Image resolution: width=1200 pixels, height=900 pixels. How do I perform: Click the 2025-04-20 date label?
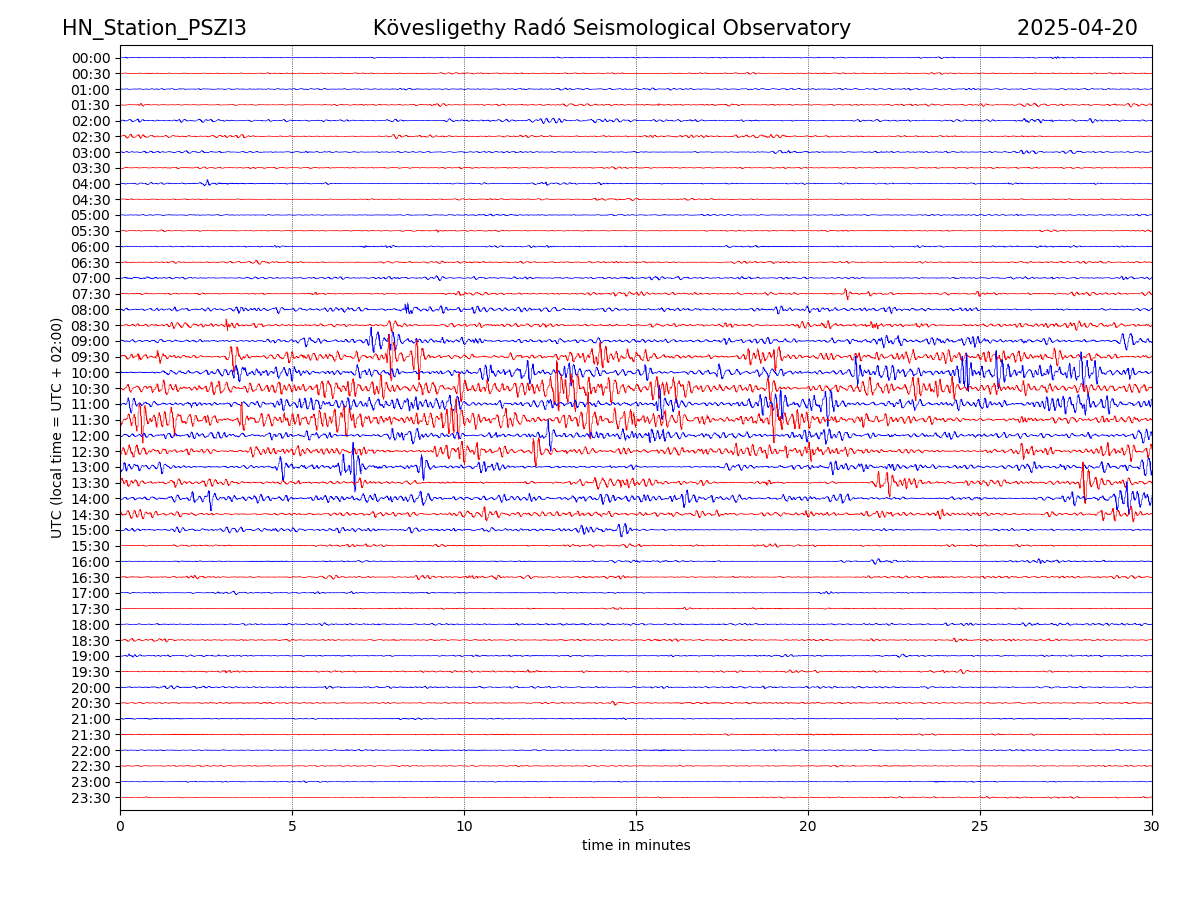1077,28
